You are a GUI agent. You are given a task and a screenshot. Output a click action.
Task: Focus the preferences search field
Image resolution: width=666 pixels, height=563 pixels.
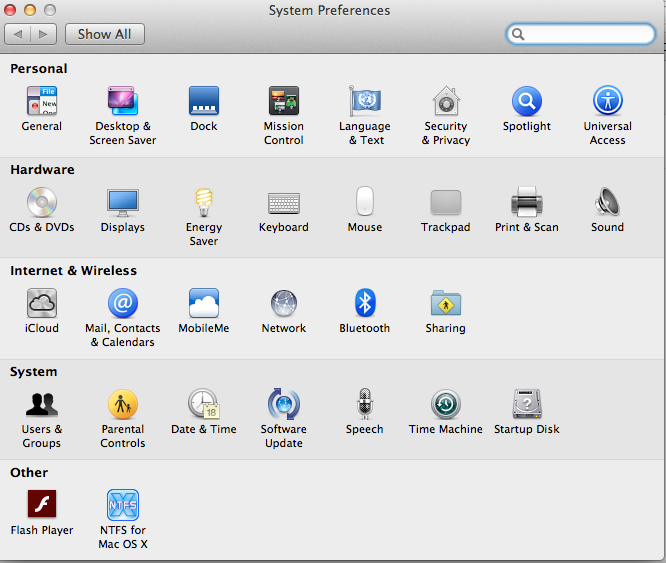click(x=581, y=34)
